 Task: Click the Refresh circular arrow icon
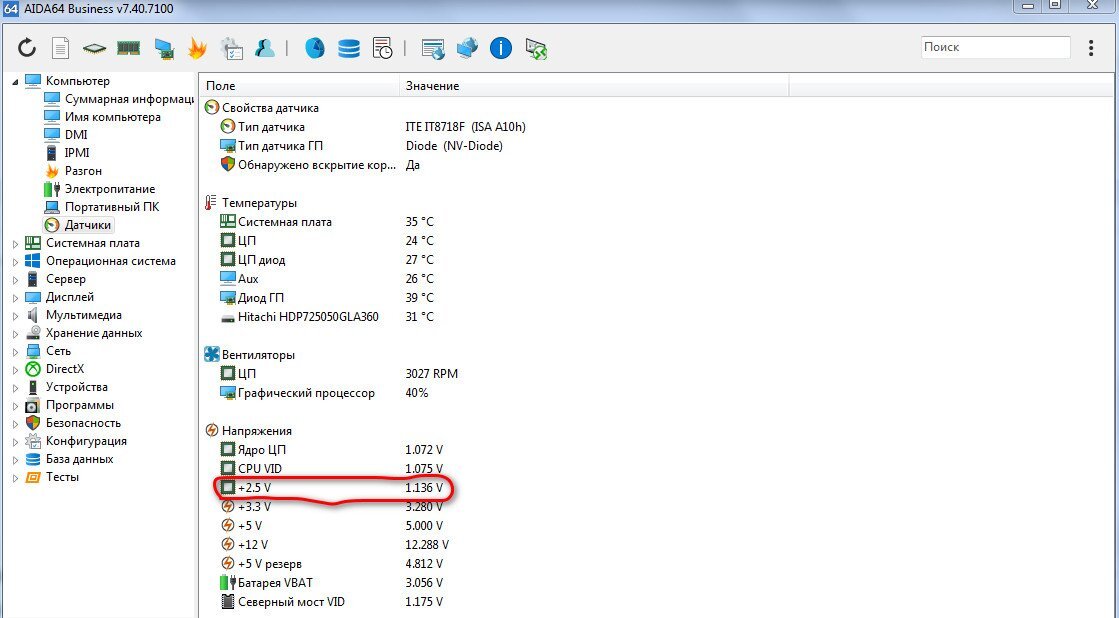[x=27, y=48]
